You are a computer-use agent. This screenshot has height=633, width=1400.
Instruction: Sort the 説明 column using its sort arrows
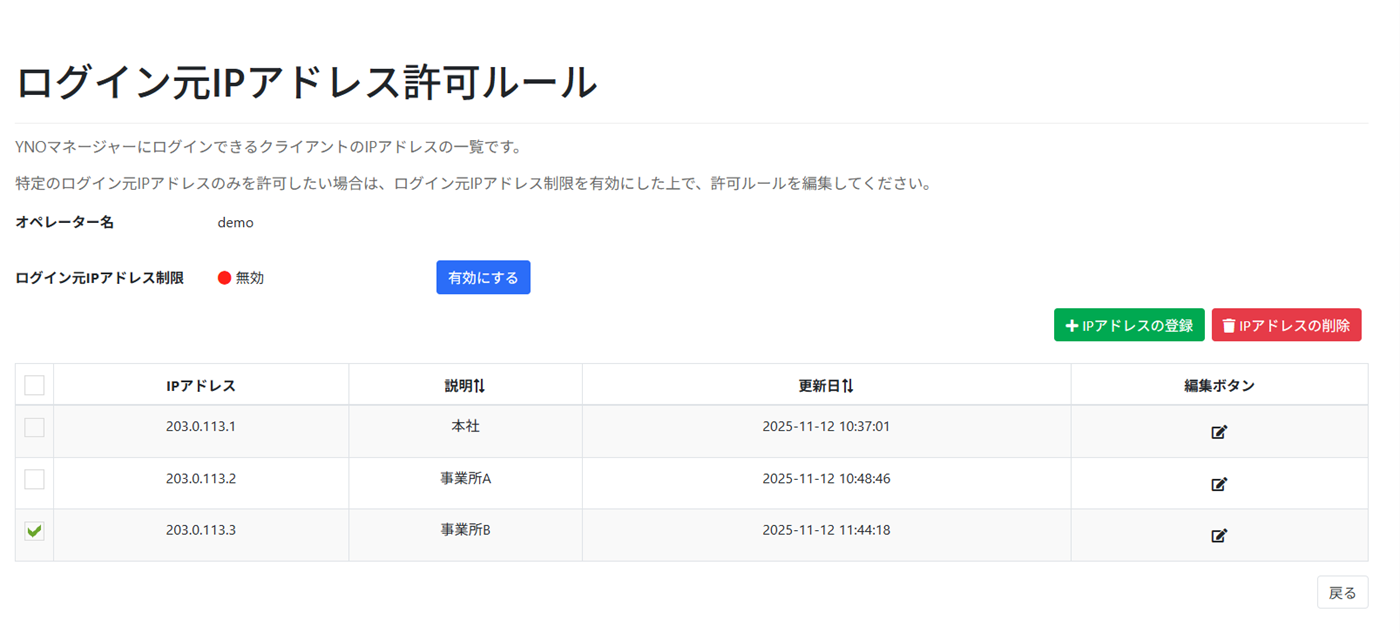point(480,384)
